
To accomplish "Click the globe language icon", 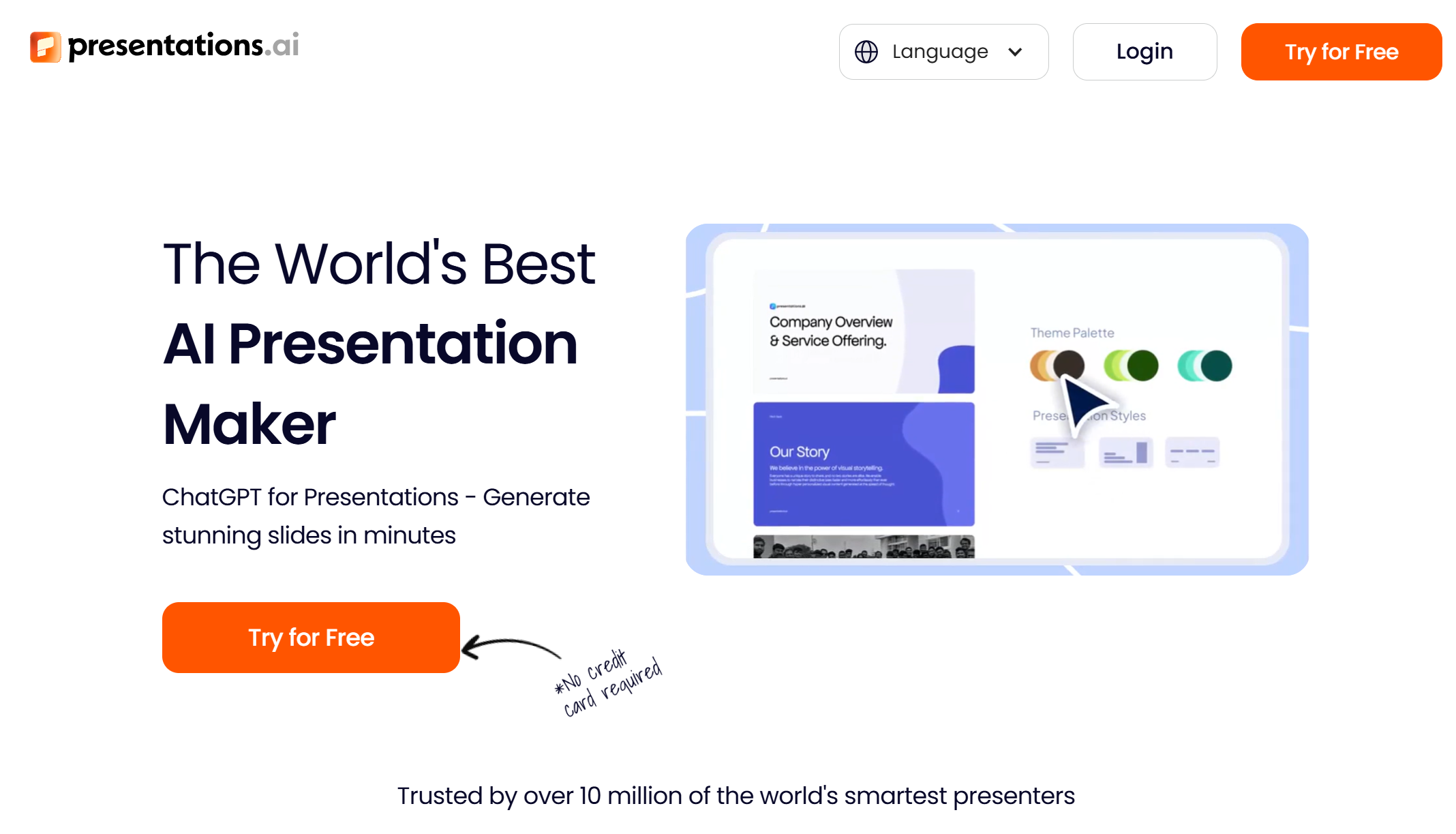I will point(866,51).
